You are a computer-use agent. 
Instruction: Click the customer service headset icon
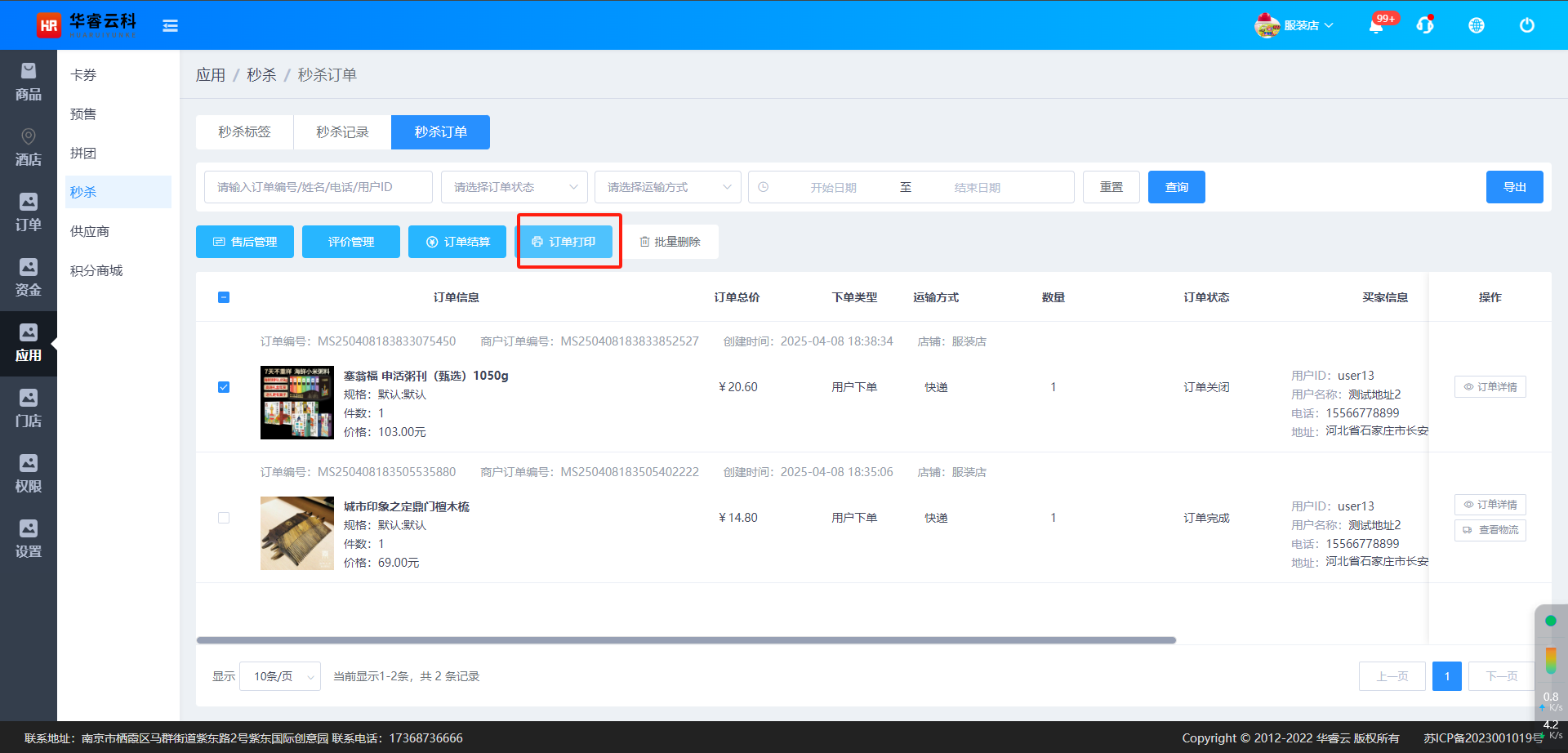[1425, 25]
